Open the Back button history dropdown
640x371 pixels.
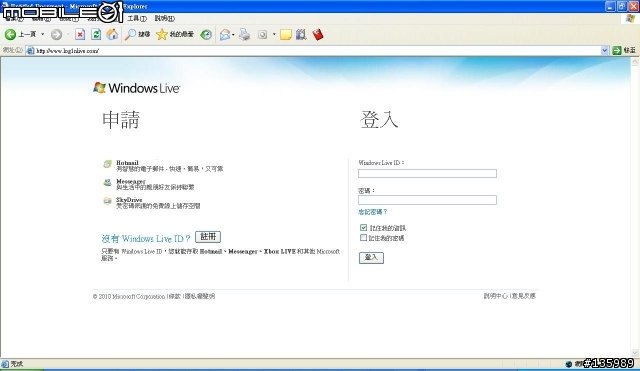[42, 35]
